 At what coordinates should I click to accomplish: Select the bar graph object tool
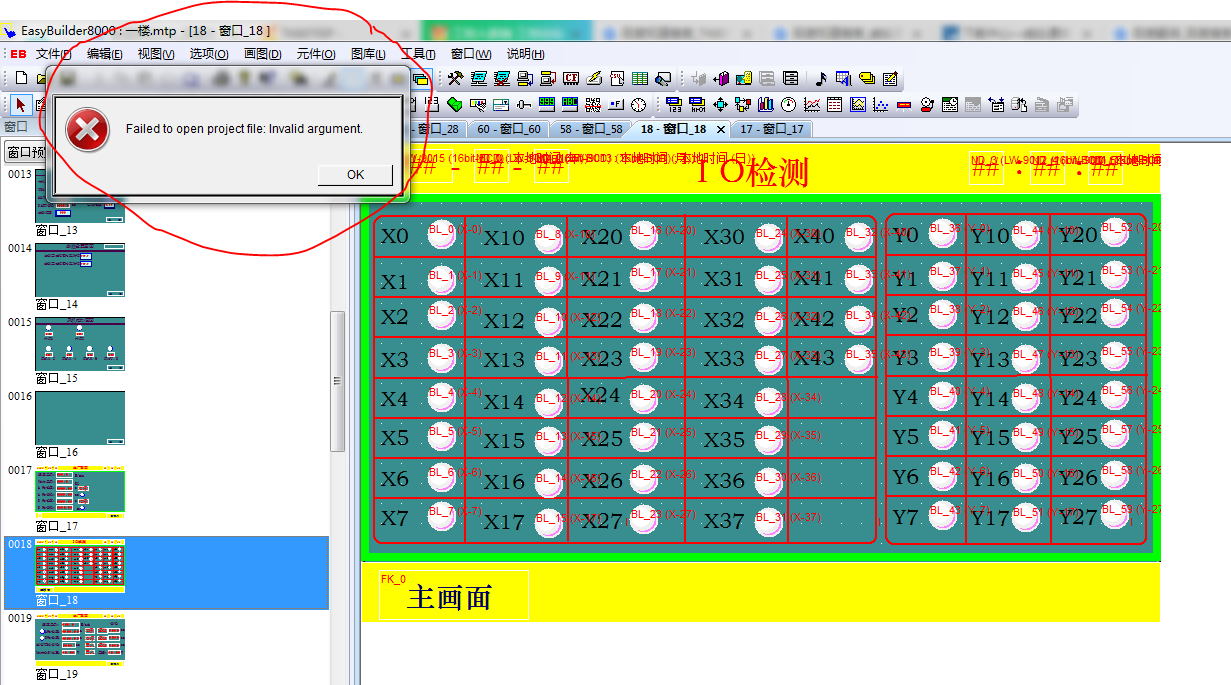point(766,104)
